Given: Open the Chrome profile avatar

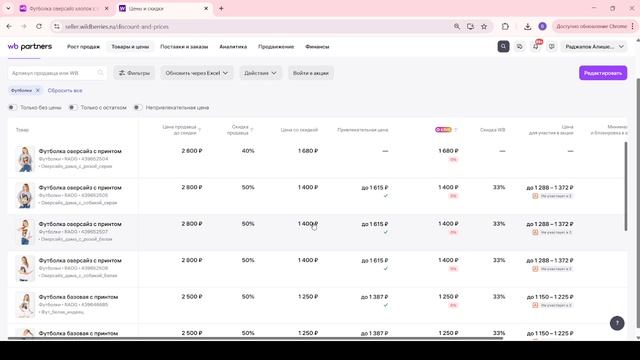Looking at the screenshot, I should pyautogui.click(x=542, y=27).
